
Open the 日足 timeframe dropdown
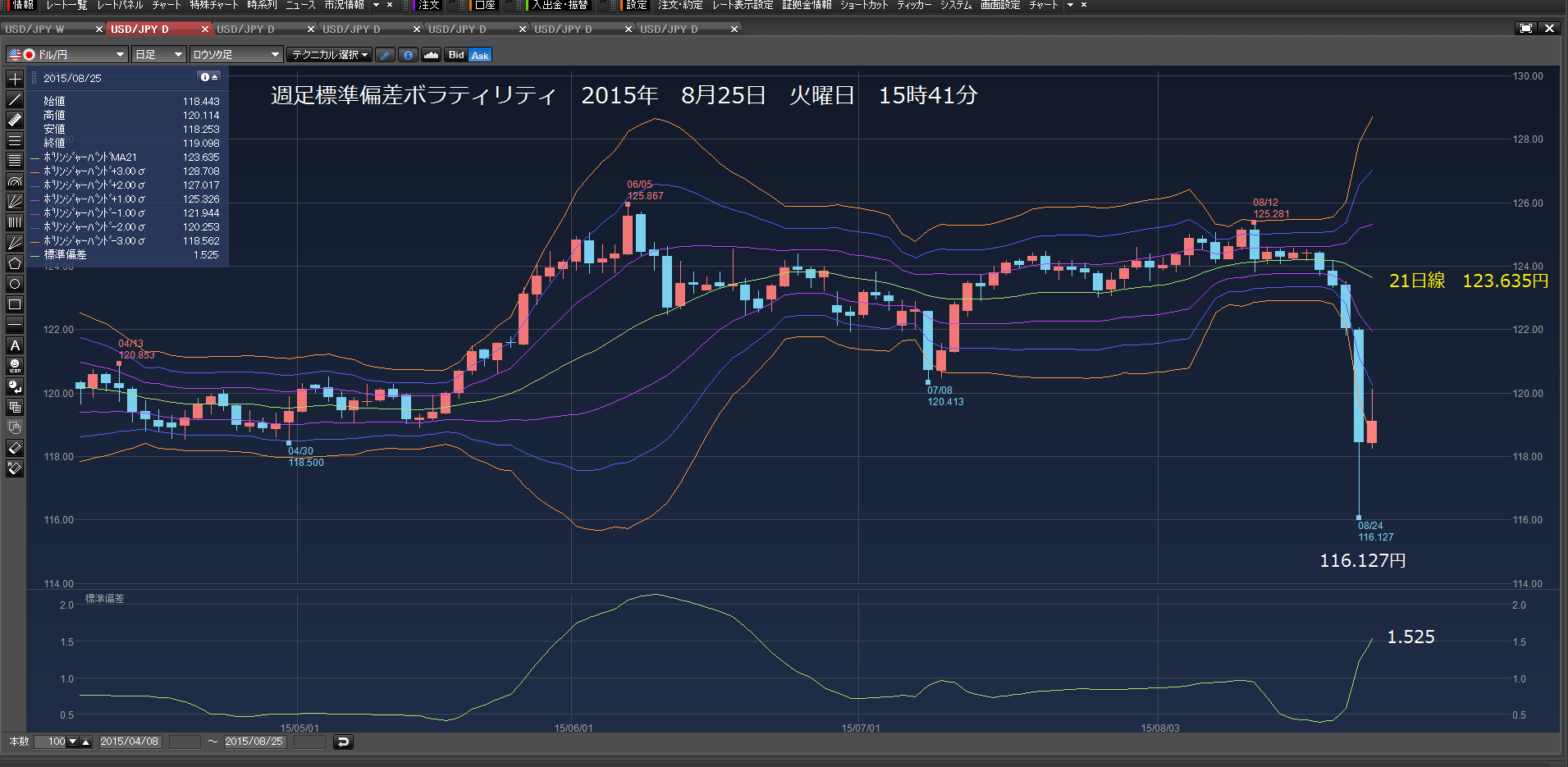tap(159, 55)
